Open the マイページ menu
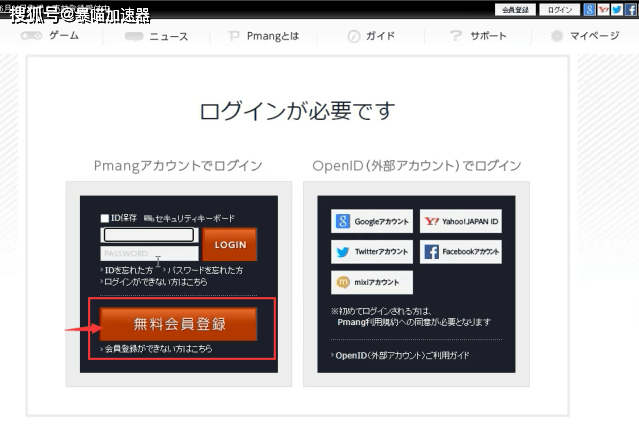Viewport: 639px width, 425px height. [585, 36]
